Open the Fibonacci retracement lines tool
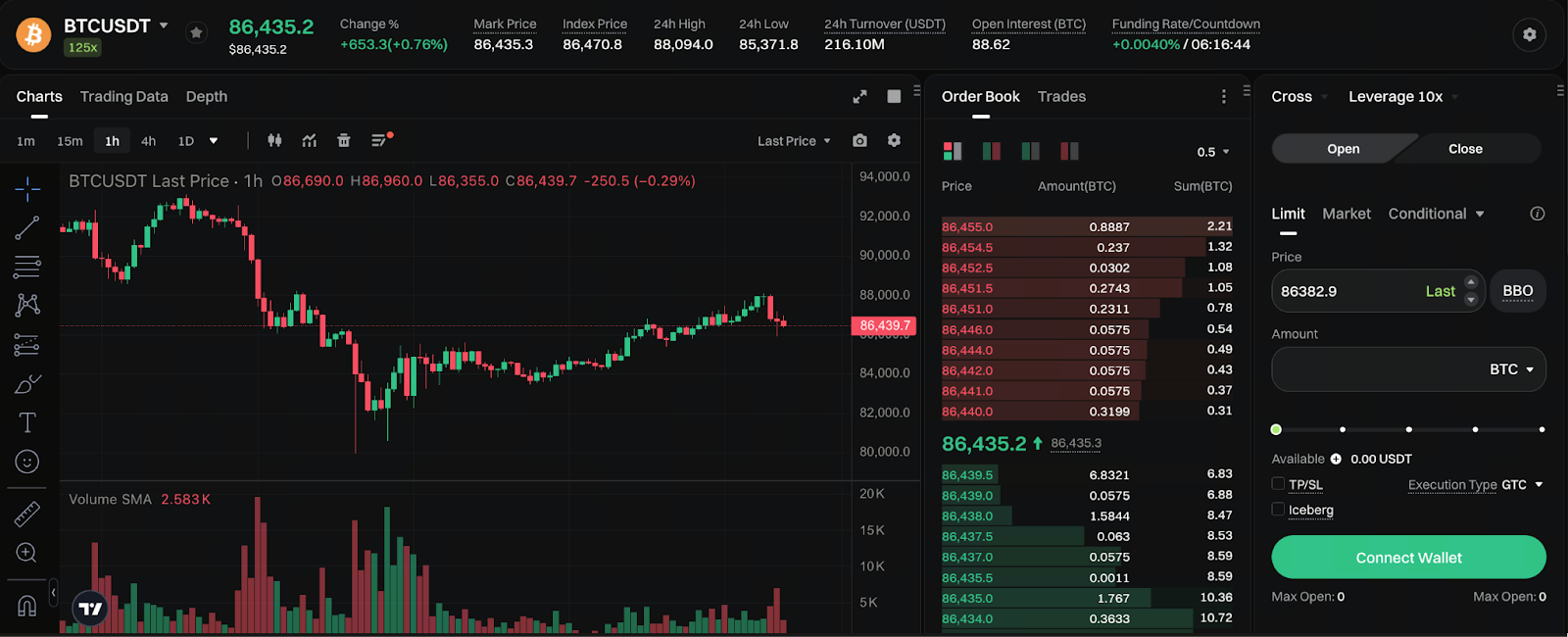This screenshot has width=1568, height=637. pyautogui.click(x=27, y=267)
